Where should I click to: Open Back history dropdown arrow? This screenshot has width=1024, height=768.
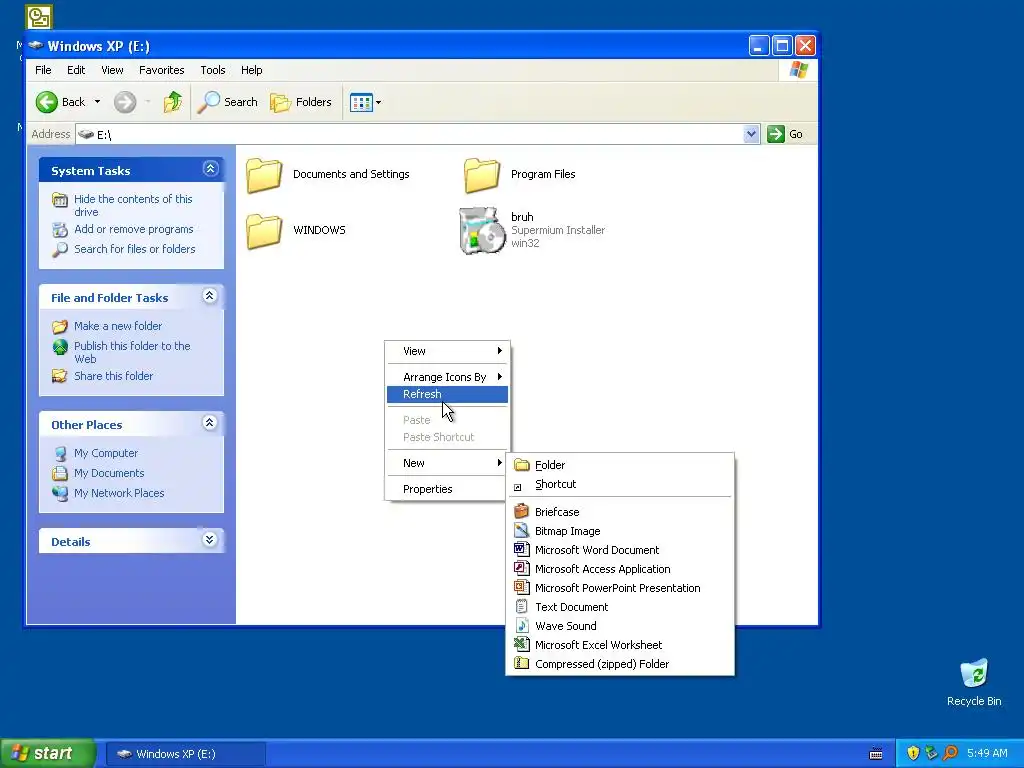coord(97,102)
